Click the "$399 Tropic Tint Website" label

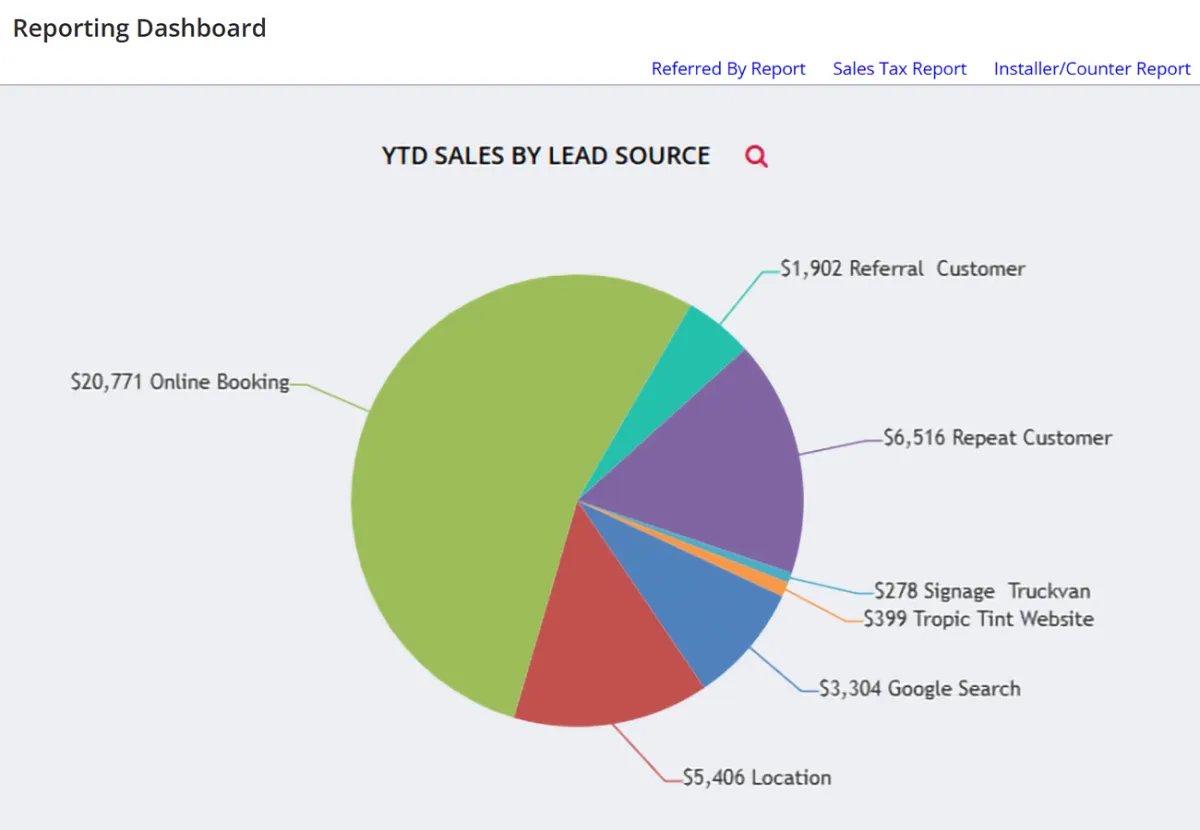pos(979,619)
